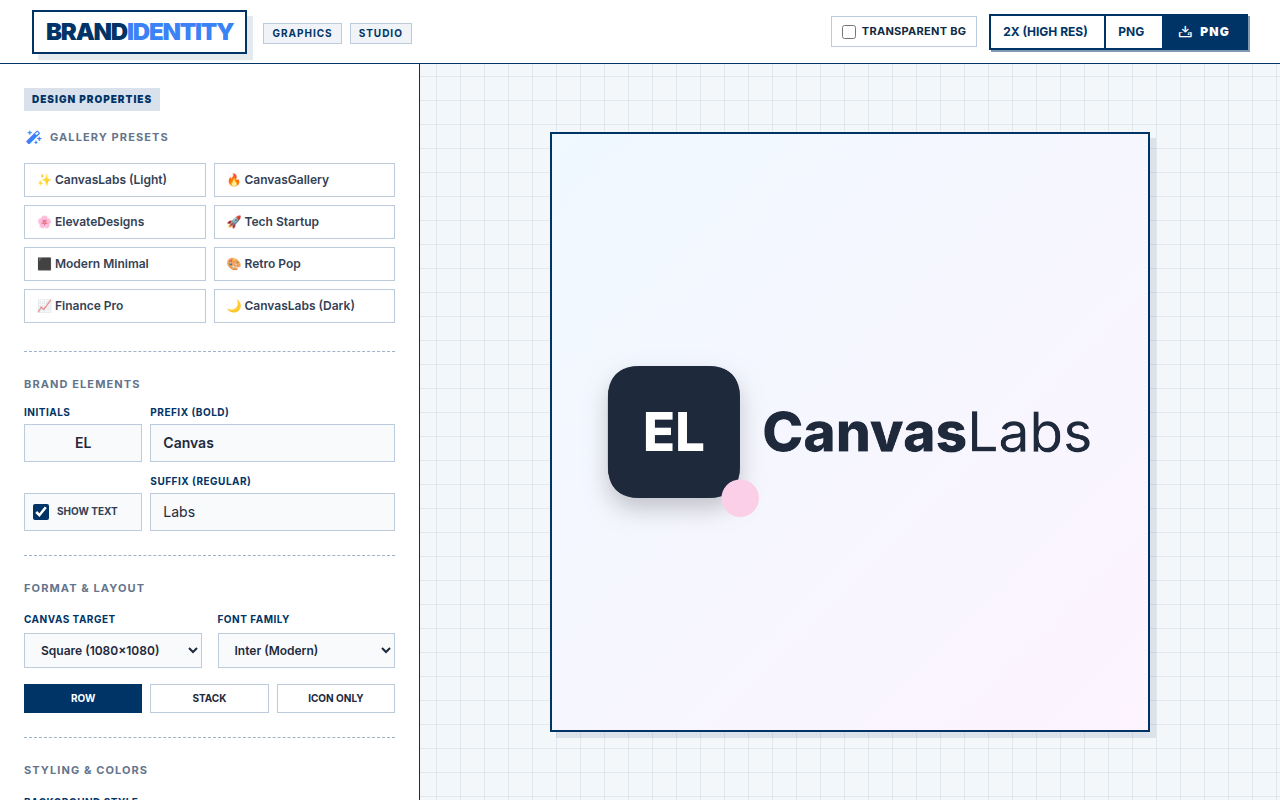Apply the Tech Startup rocket preset
1280x800 pixels.
tap(304, 222)
